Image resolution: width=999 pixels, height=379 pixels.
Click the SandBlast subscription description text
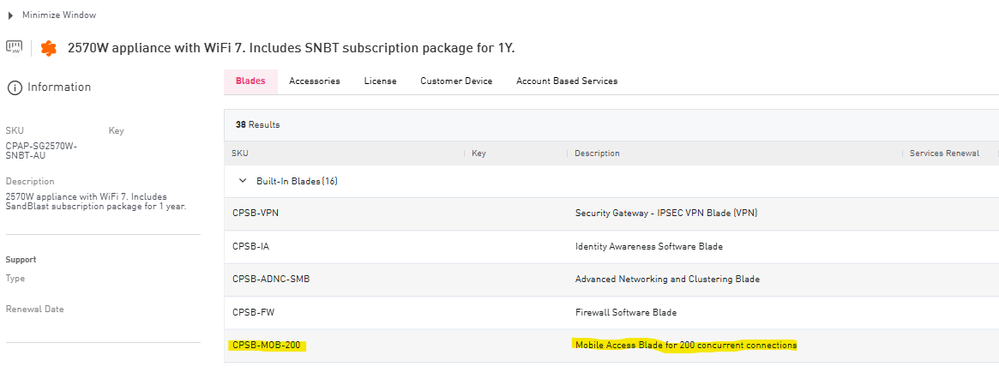(96, 201)
